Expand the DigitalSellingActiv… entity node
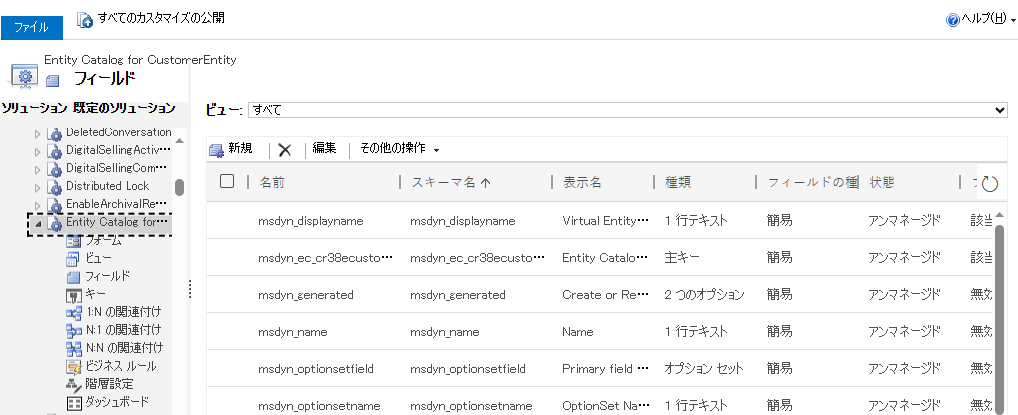Image resolution: width=1018 pixels, height=415 pixels. pos(38,151)
